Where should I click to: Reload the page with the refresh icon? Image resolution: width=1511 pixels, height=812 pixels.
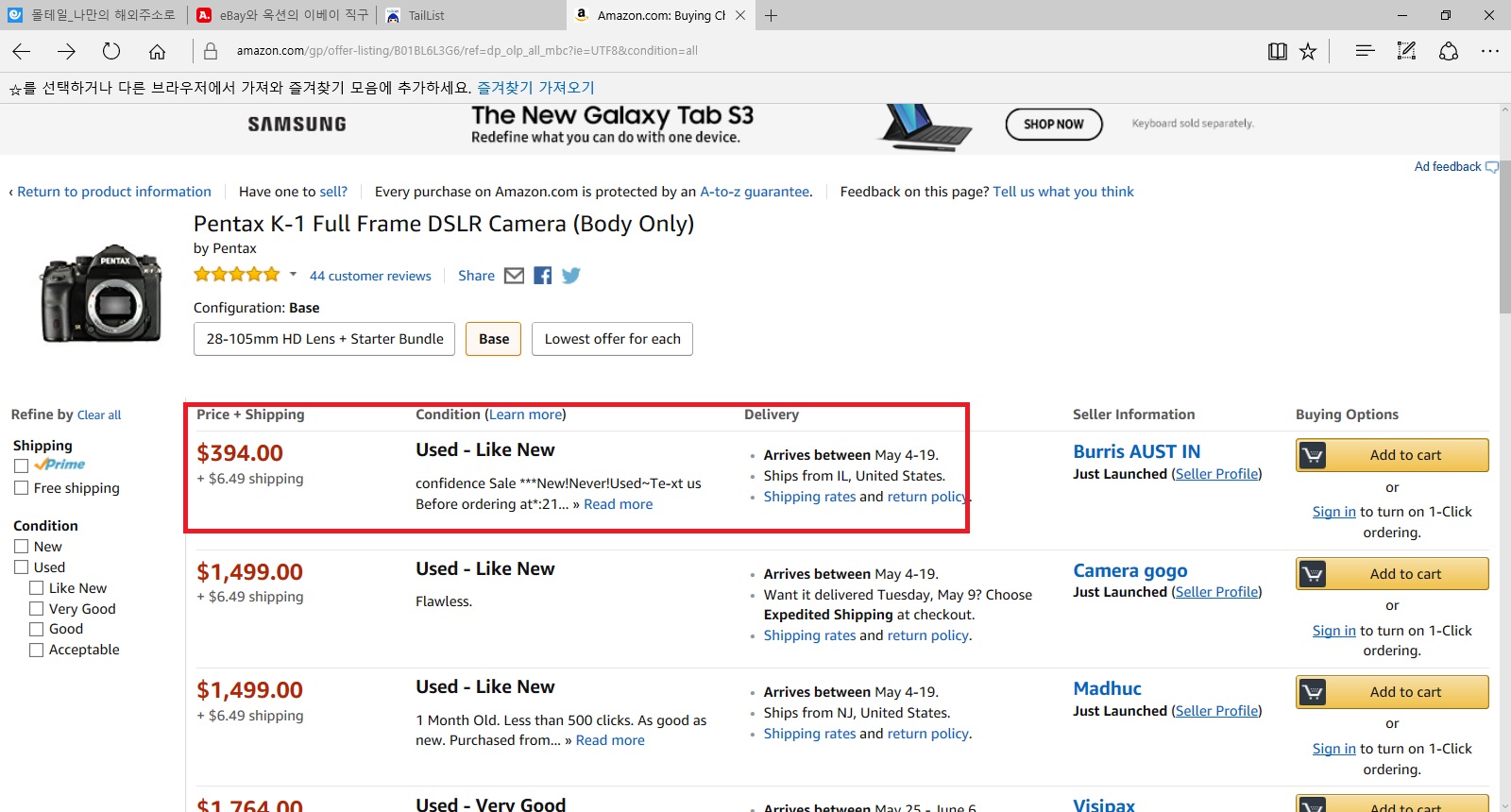111,51
